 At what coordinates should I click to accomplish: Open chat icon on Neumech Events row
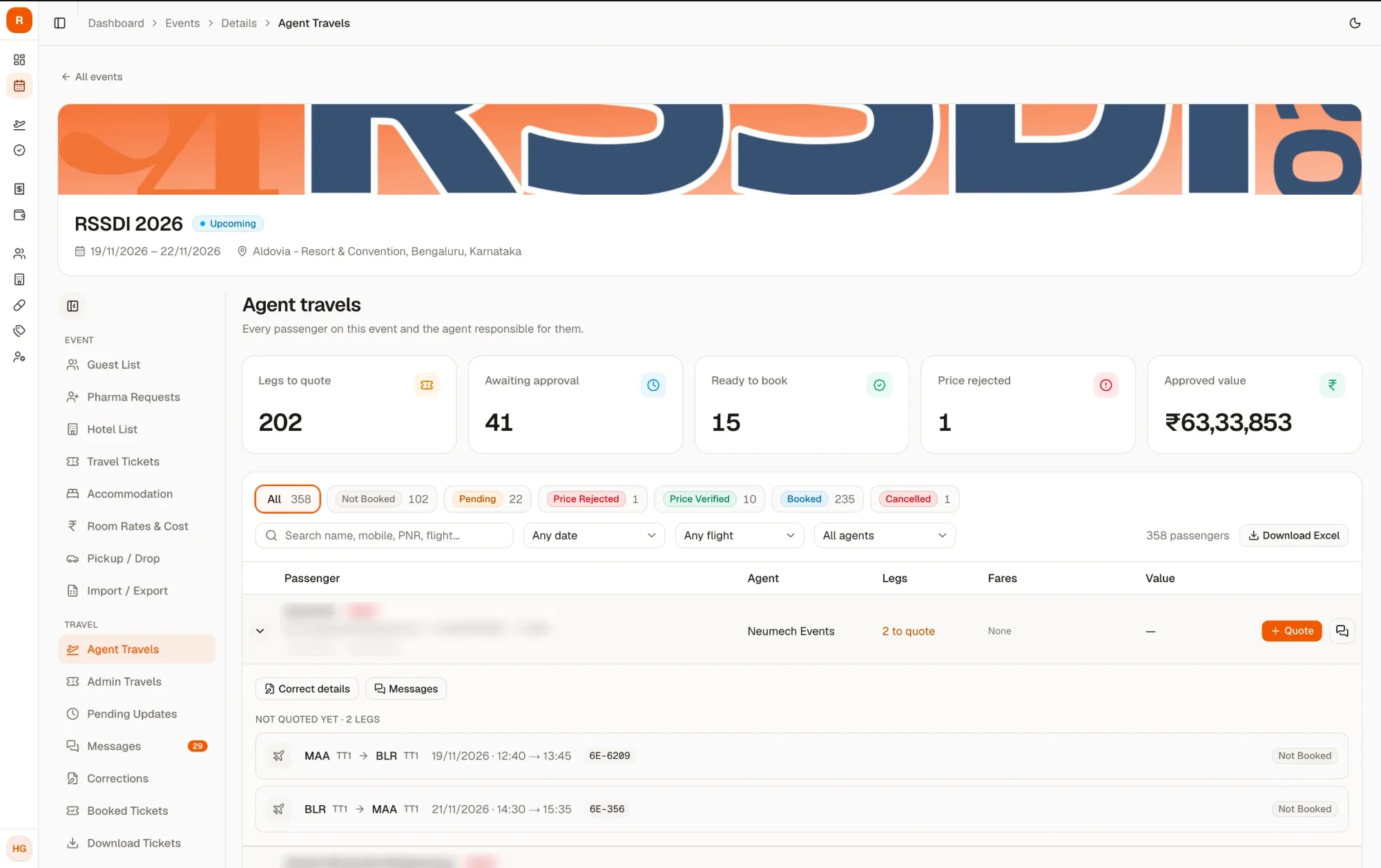pyautogui.click(x=1342, y=630)
